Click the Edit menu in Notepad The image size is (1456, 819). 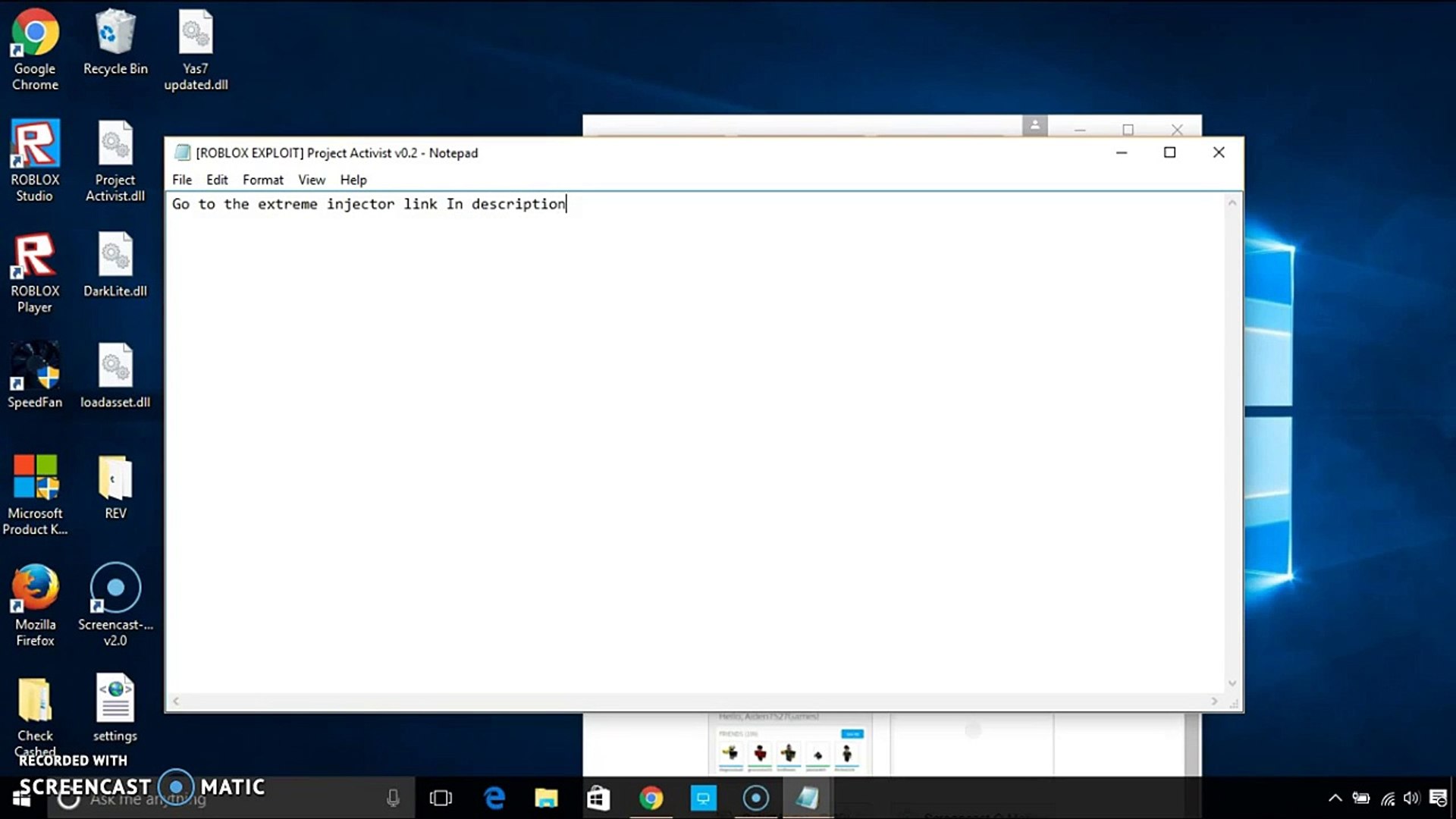[218, 179]
